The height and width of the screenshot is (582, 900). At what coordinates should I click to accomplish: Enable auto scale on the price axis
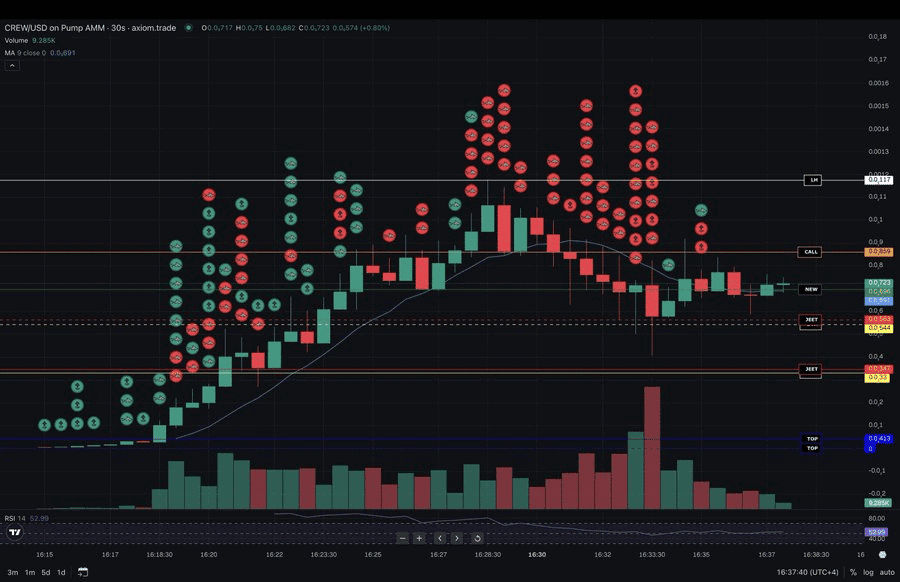(887, 572)
